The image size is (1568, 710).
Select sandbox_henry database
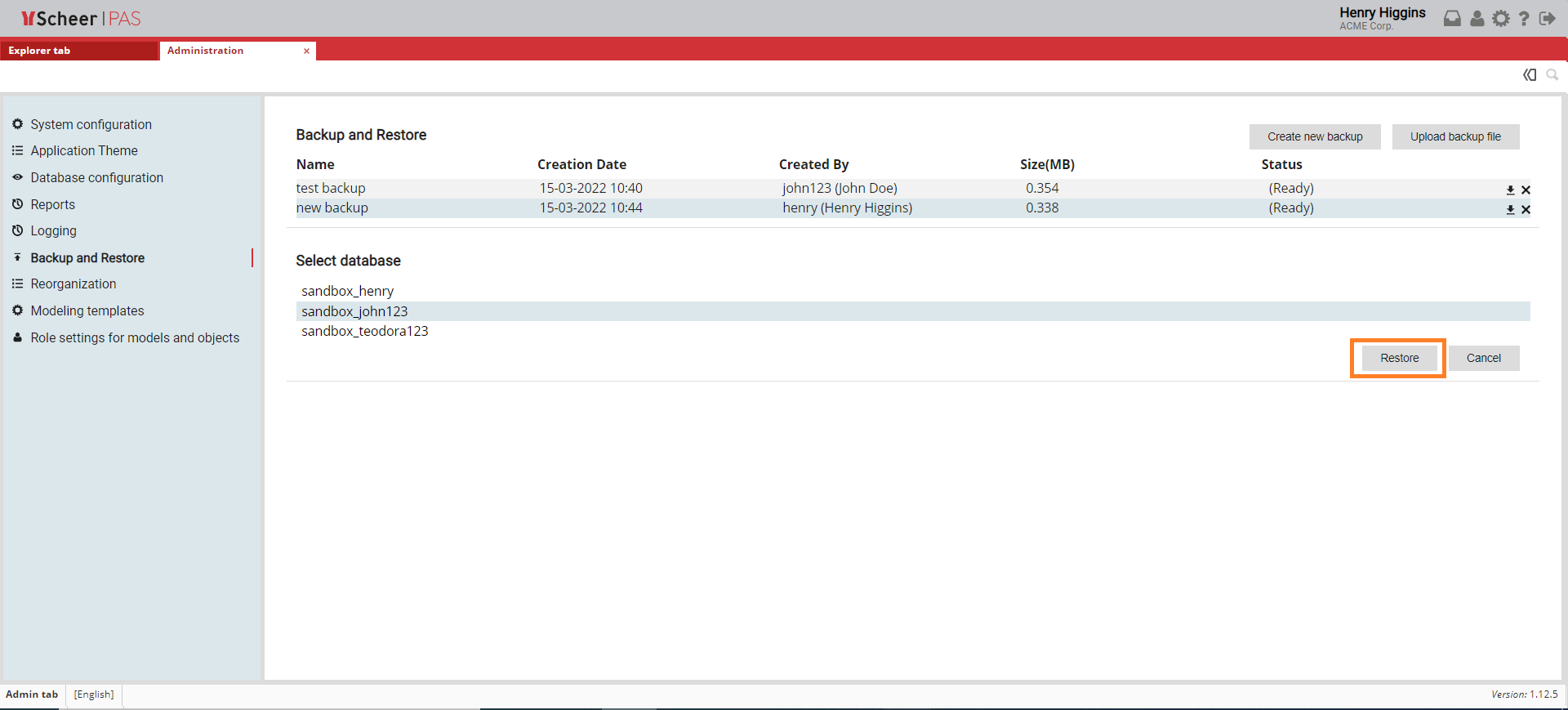point(348,291)
